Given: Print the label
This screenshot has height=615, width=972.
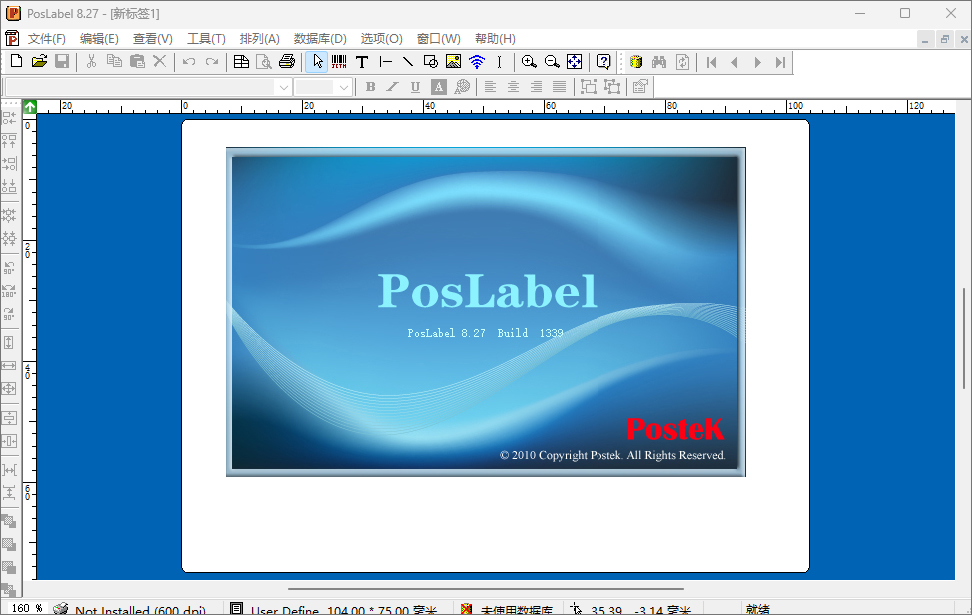Looking at the screenshot, I should click(287, 61).
